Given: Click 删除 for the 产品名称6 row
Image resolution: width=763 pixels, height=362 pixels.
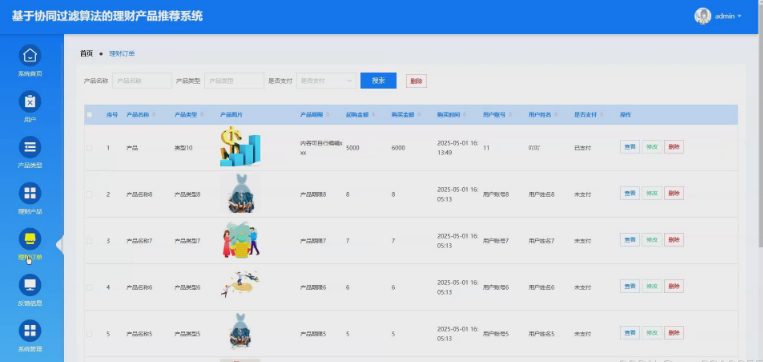Looking at the screenshot, I should [673, 286].
